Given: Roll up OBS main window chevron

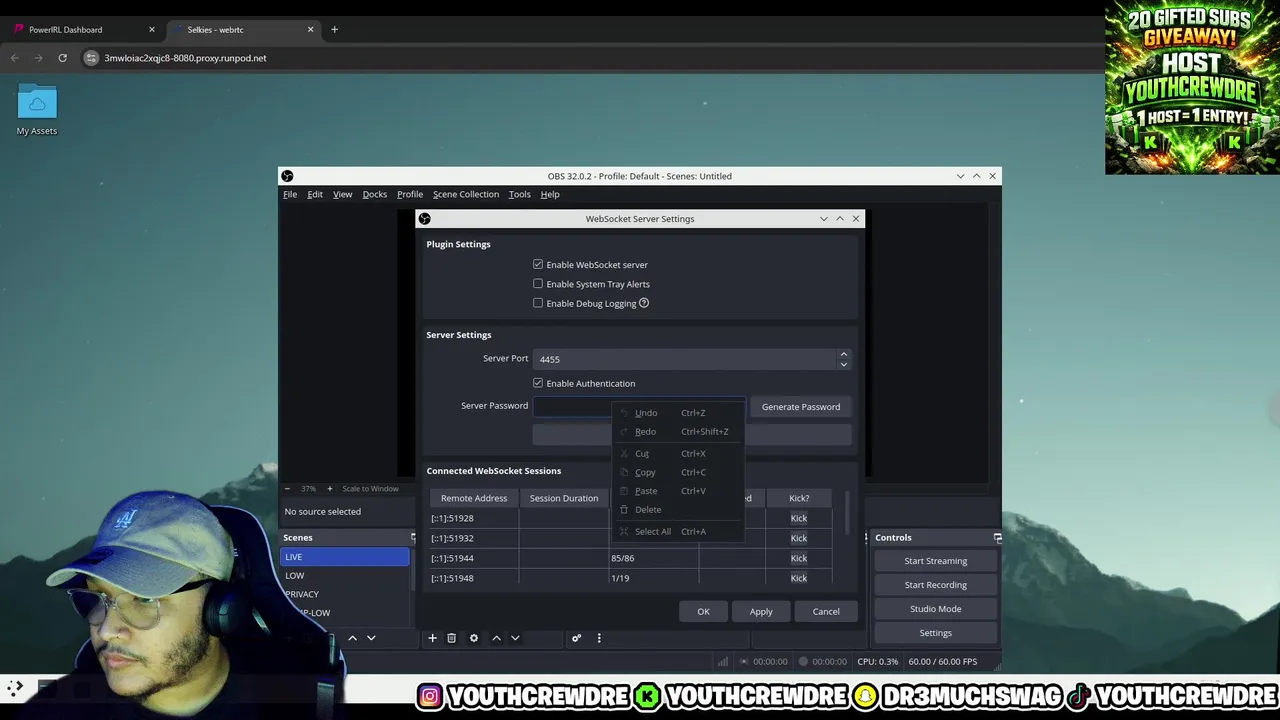Looking at the screenshot, I should tap(977, 176).
